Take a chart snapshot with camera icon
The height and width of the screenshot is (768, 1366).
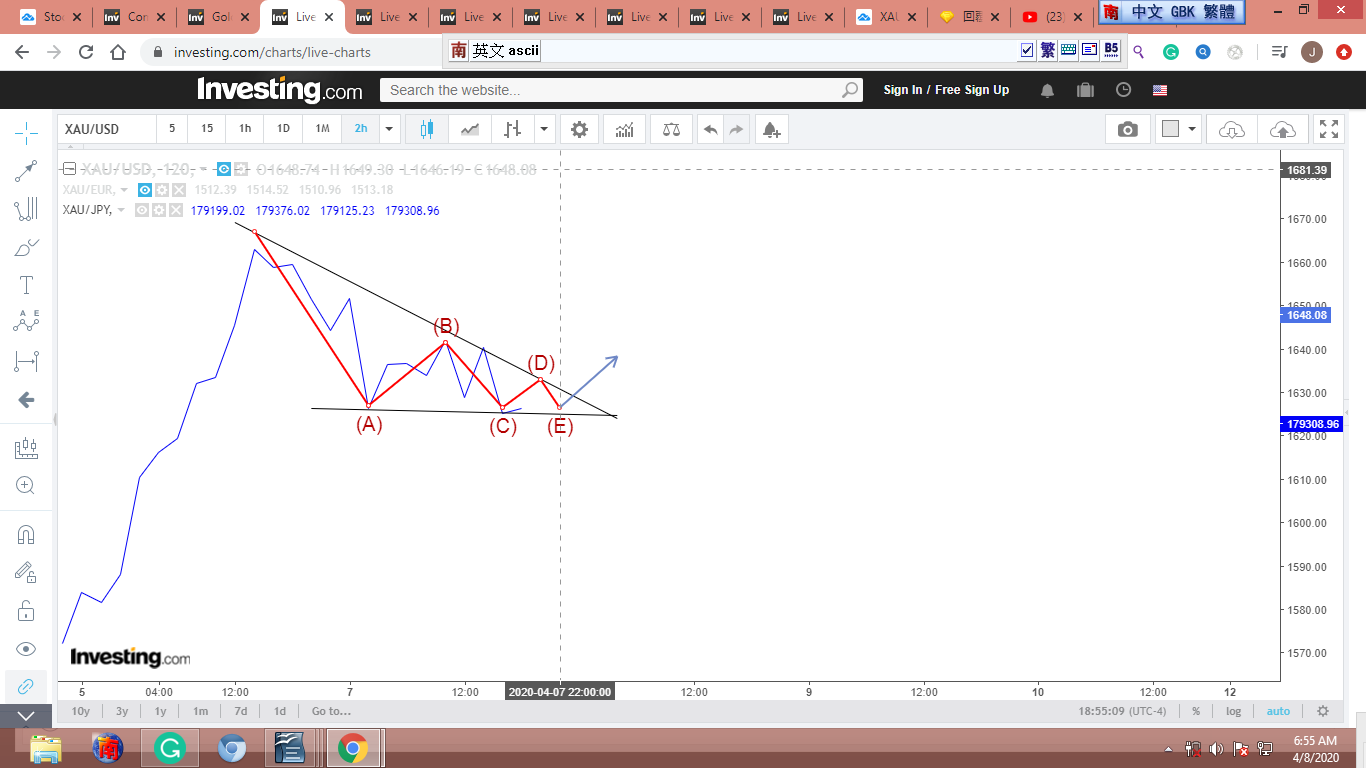(x=1127, y=129)
